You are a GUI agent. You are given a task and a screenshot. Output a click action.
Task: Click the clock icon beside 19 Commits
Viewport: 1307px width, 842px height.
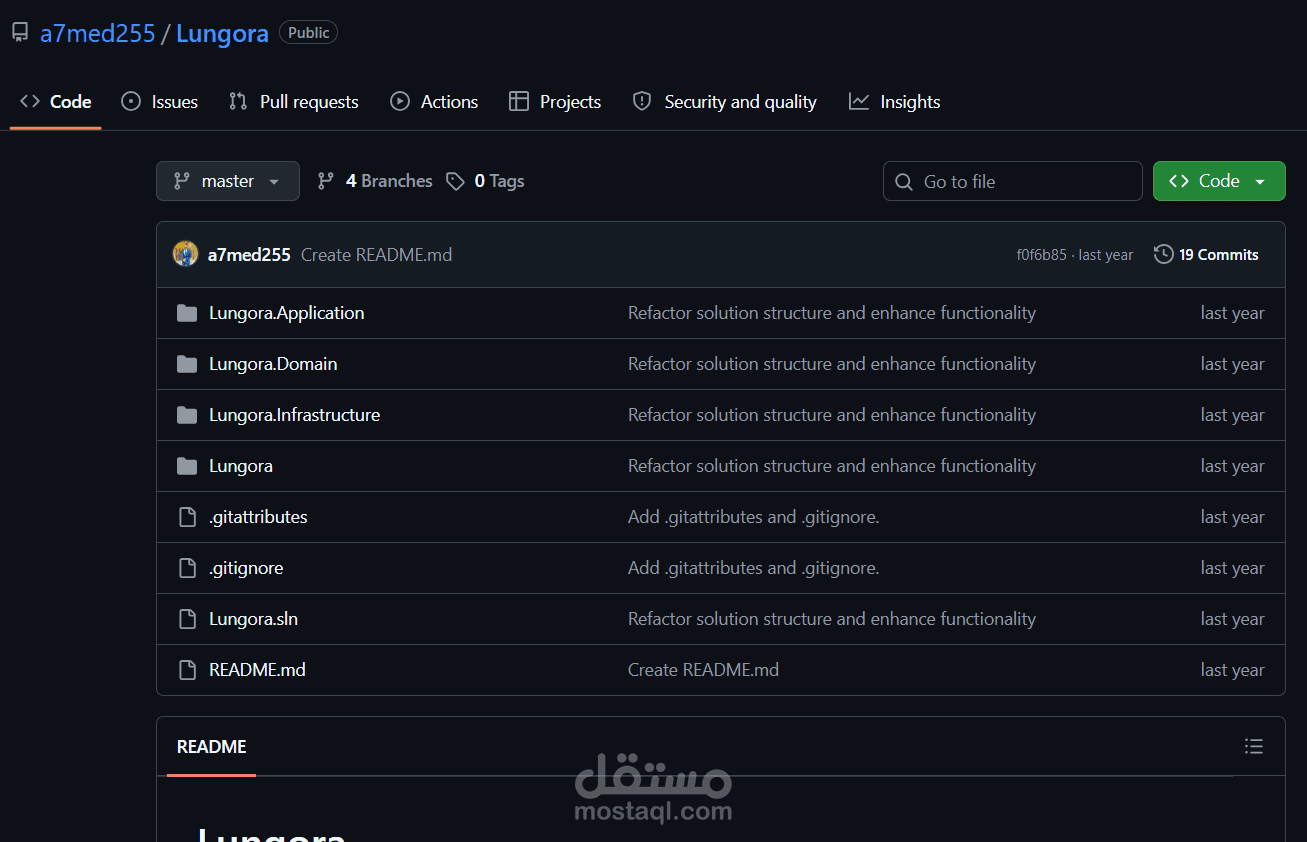[x=1163, y=254]
